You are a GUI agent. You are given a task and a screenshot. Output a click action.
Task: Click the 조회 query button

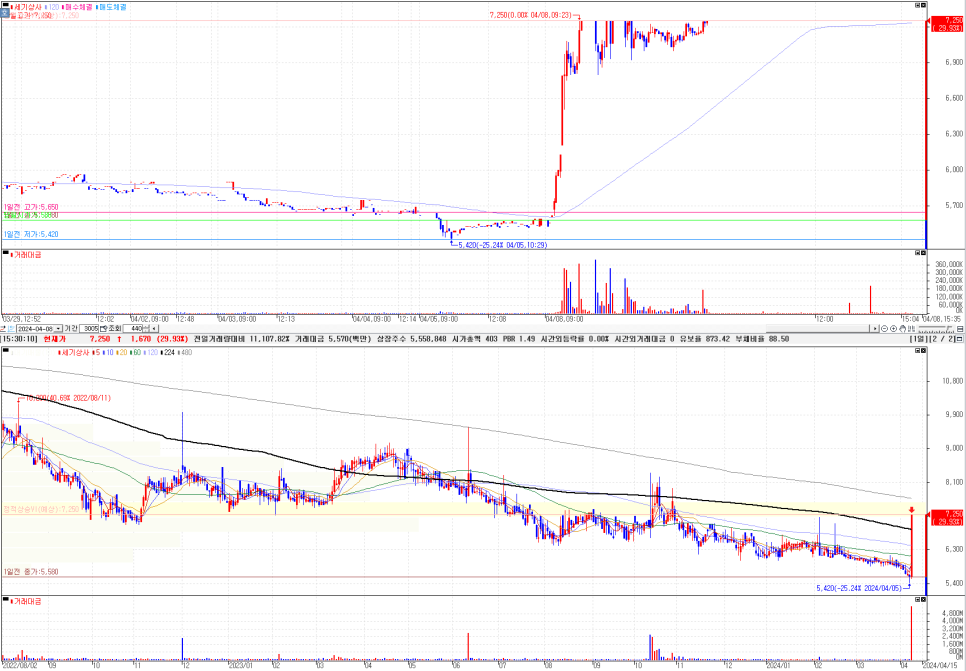pyautogui.click(x=115, y=329)
